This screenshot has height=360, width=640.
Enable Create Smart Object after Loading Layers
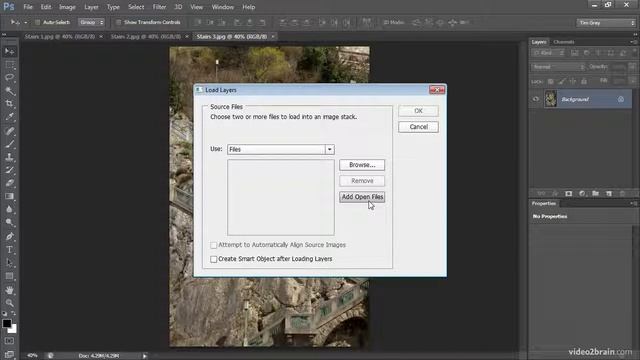213,259
